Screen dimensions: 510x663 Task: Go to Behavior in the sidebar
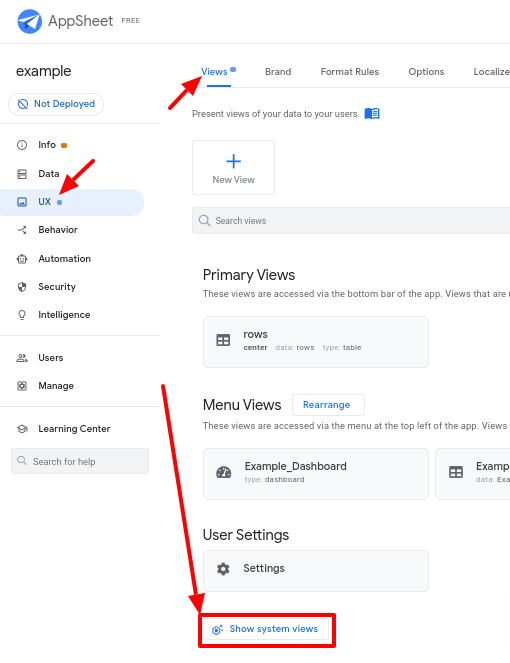(x=58, y=230)
